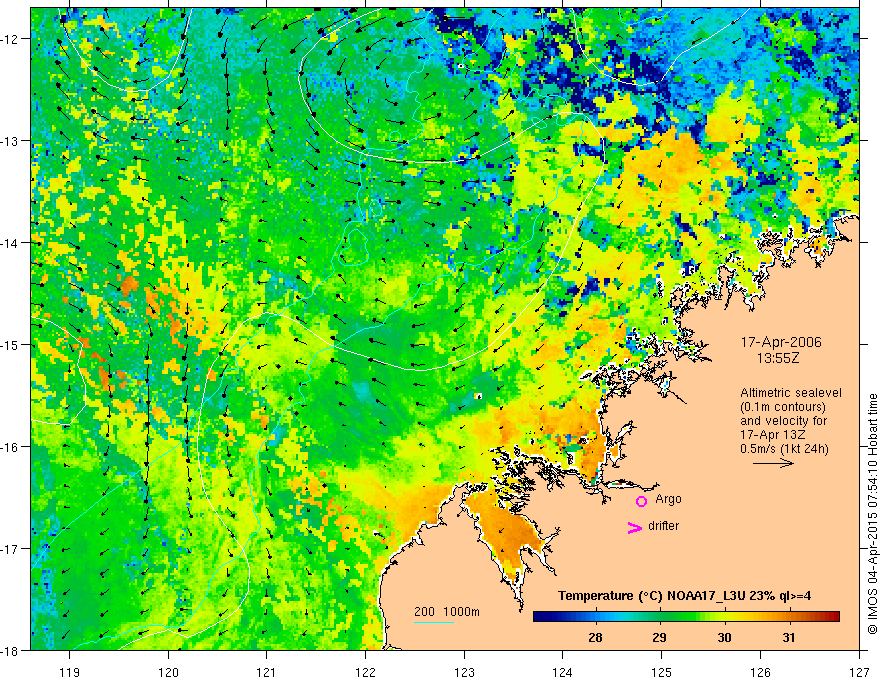880x680 pixels.
Task: Click the 'and velocity for' text line
Action: click(783, 421)
